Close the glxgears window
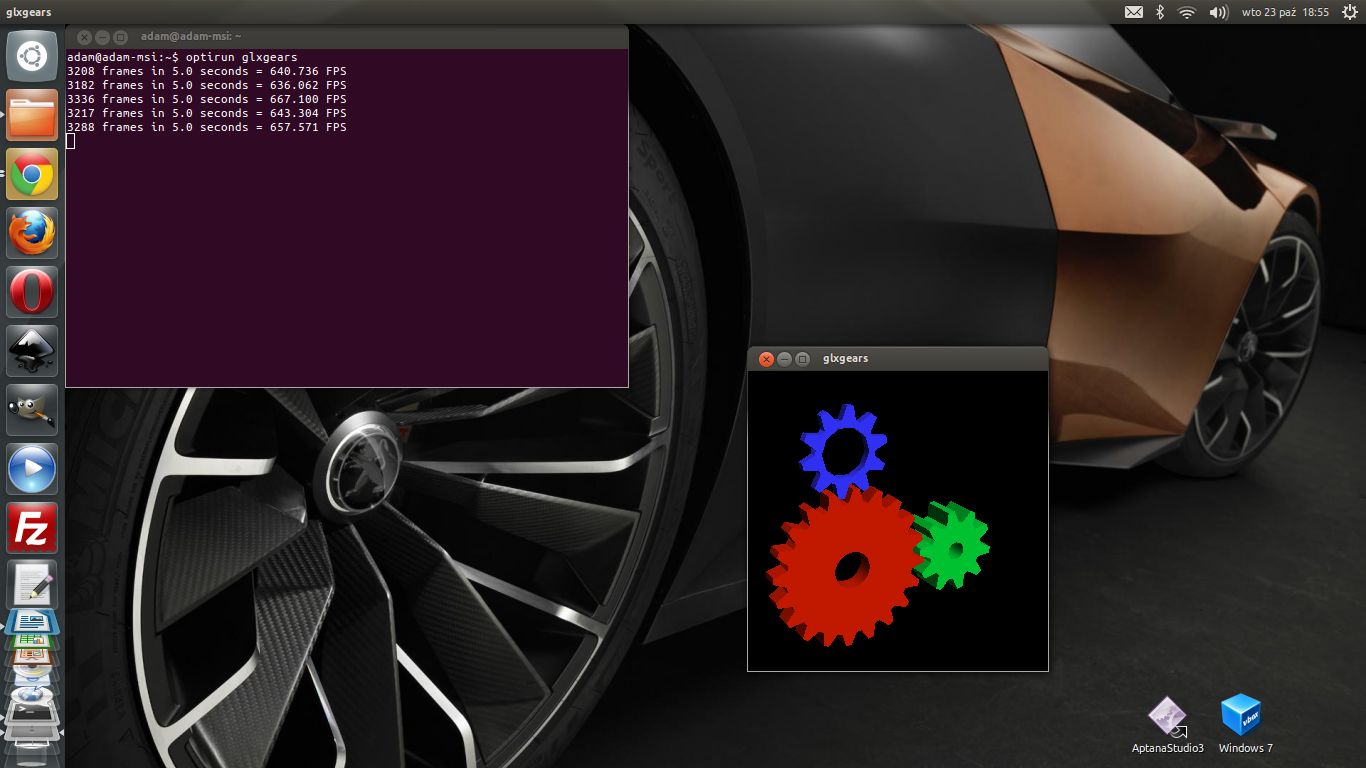1366x768 pixels. (767, 359)
